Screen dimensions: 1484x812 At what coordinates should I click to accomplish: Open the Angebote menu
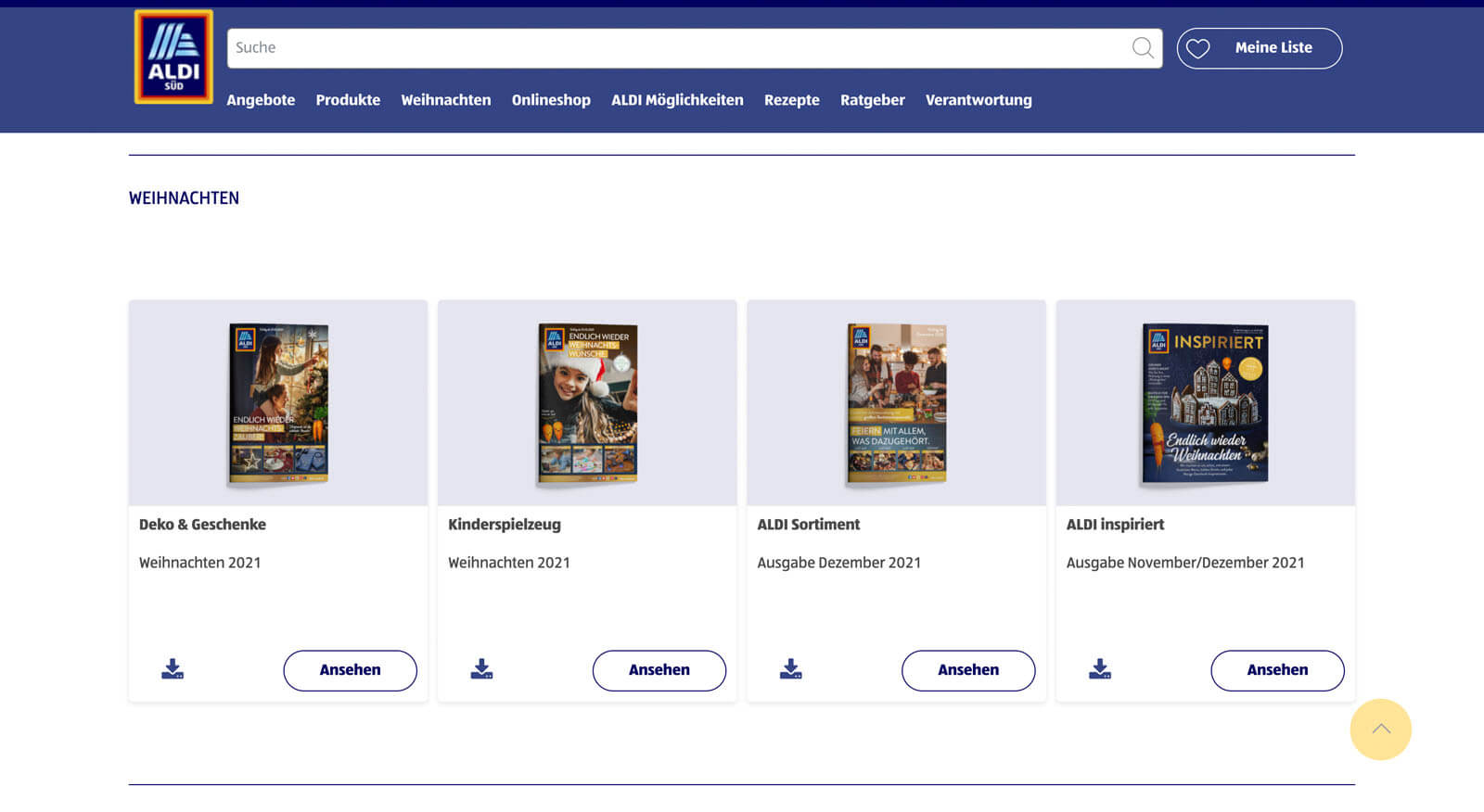click(x=261, y=100)
